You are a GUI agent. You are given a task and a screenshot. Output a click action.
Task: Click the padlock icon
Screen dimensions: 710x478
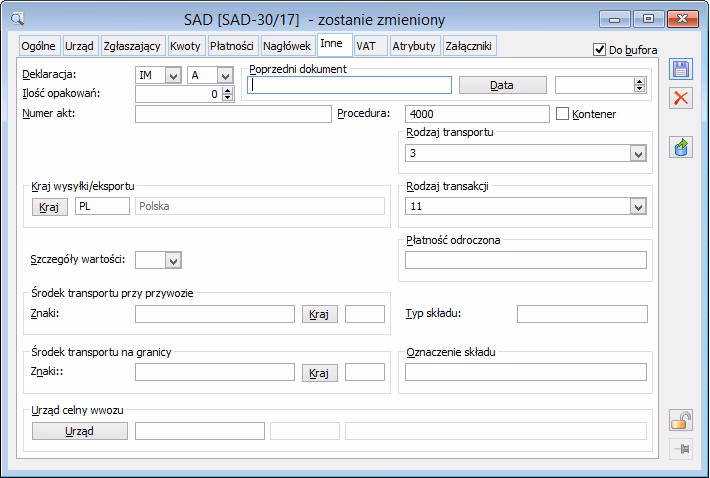[x=682, y=421]
